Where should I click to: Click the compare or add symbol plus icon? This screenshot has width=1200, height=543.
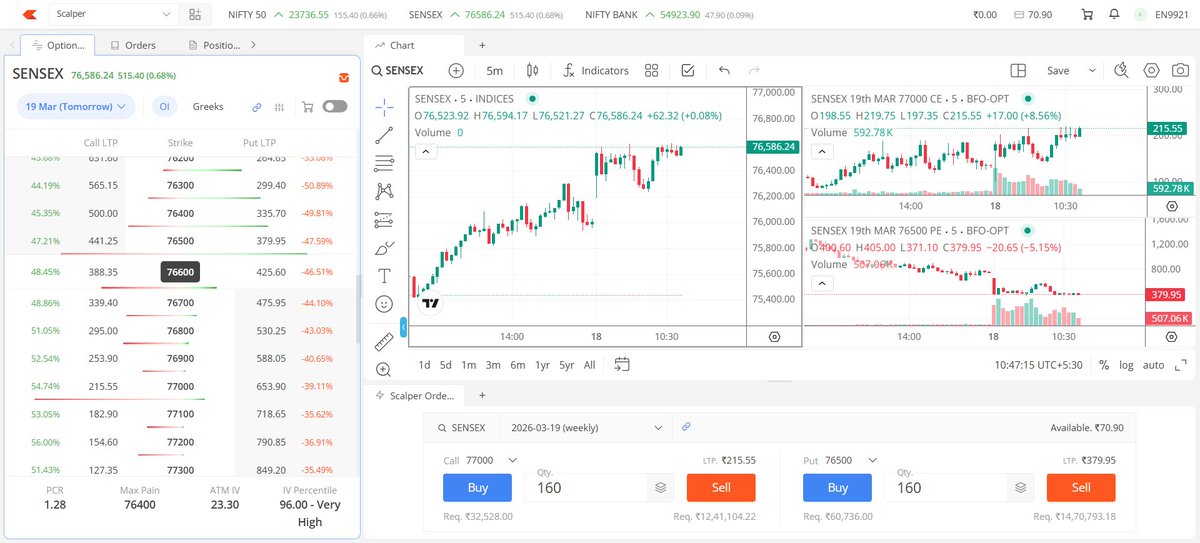click(456, 70)
